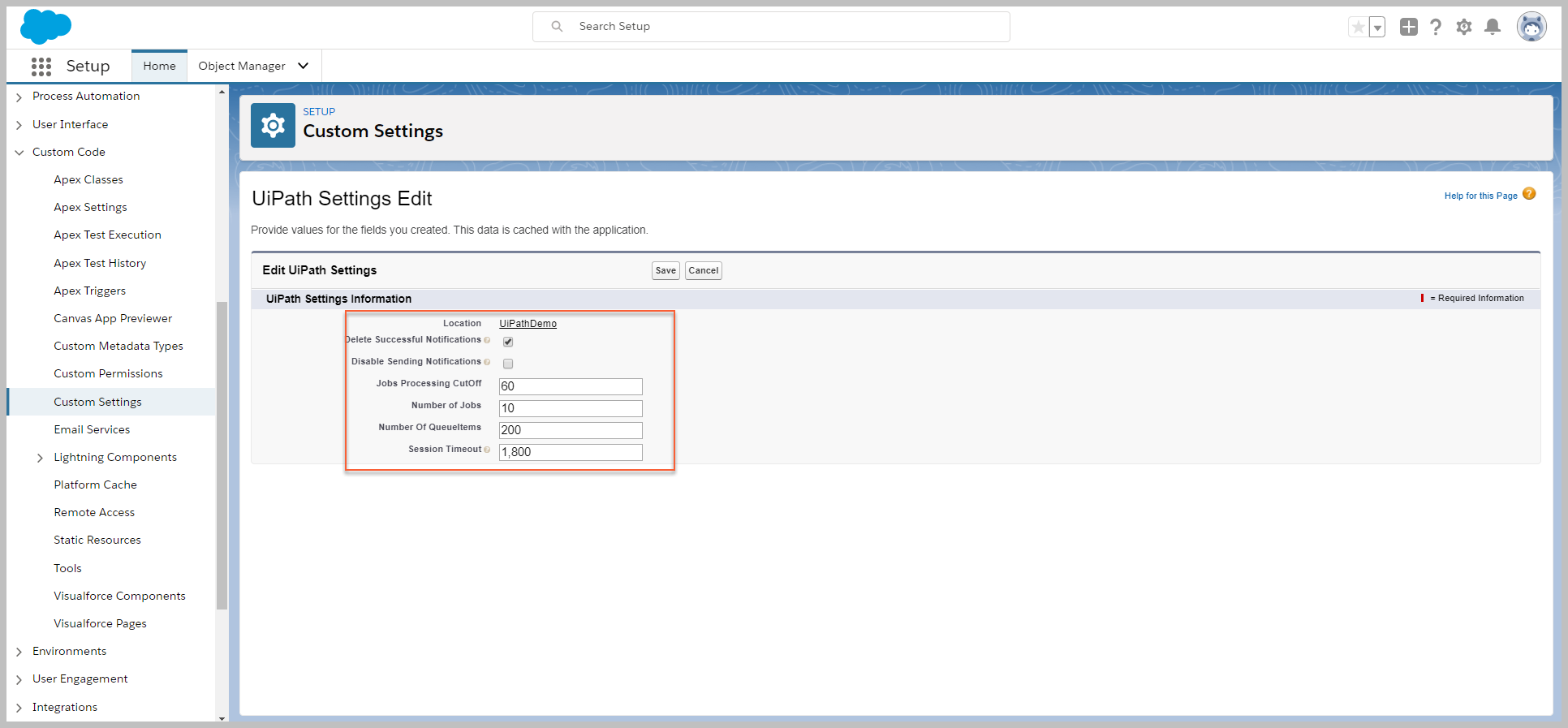The height and width of the screenshot is (728, 1568).
Task: Open Email Services in sidebar
Action: (92, 429)
